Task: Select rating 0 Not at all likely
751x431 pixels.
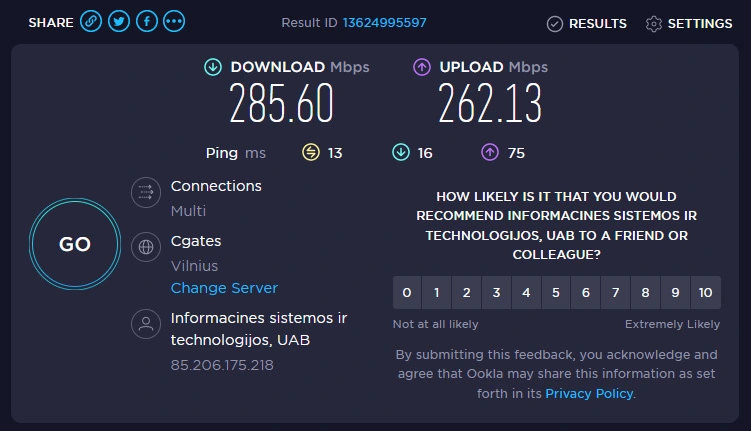Action: pos(407,293)
